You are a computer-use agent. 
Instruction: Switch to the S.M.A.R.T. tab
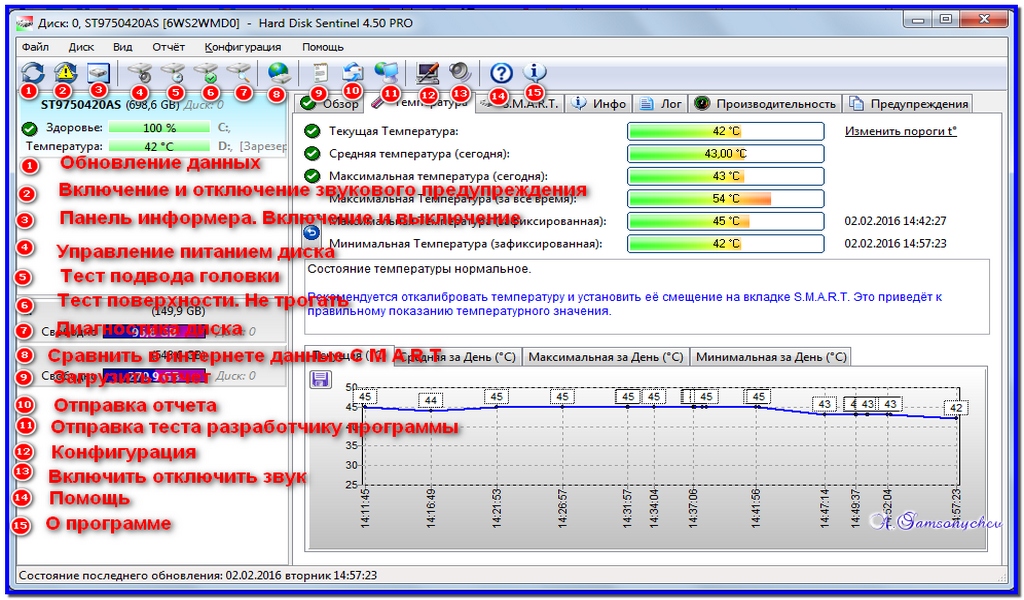pyautogui.click(x=520, y=103)
